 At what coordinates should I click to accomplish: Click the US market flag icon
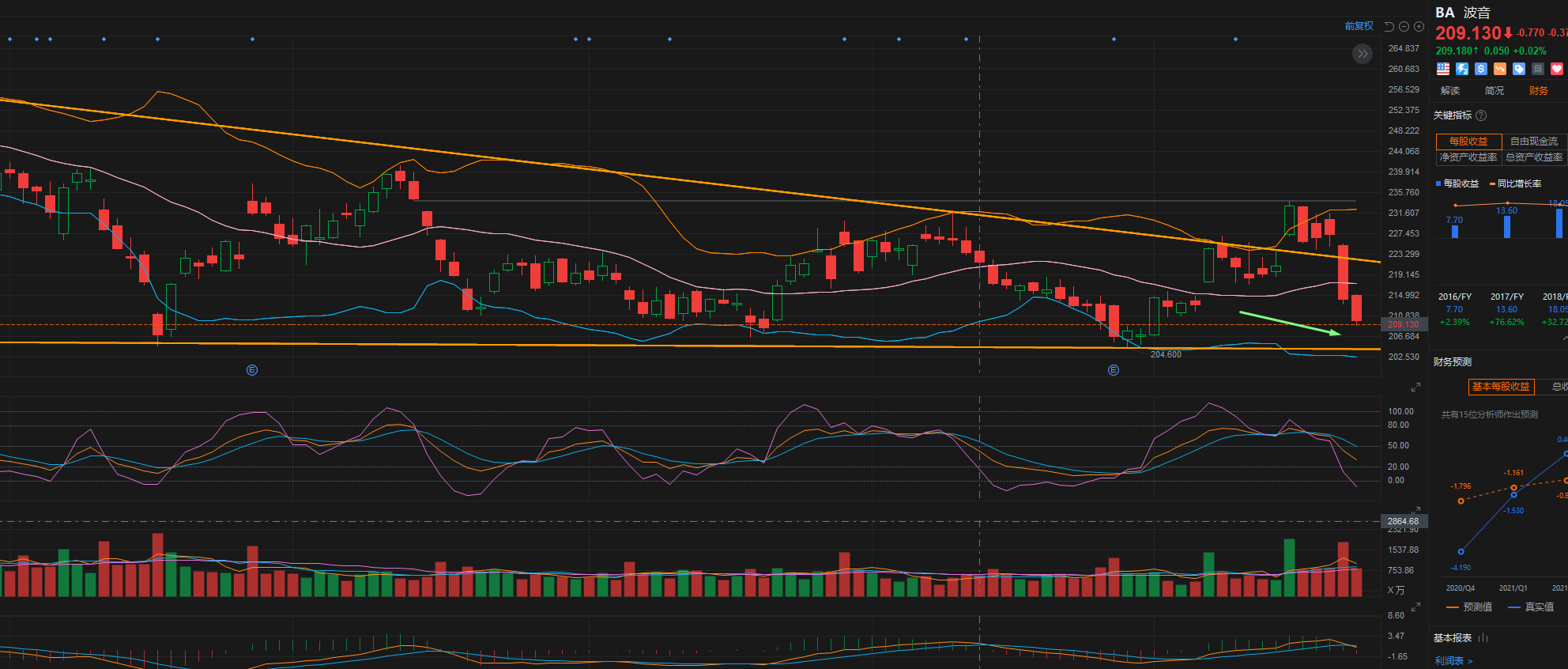tap(1443, 69)
